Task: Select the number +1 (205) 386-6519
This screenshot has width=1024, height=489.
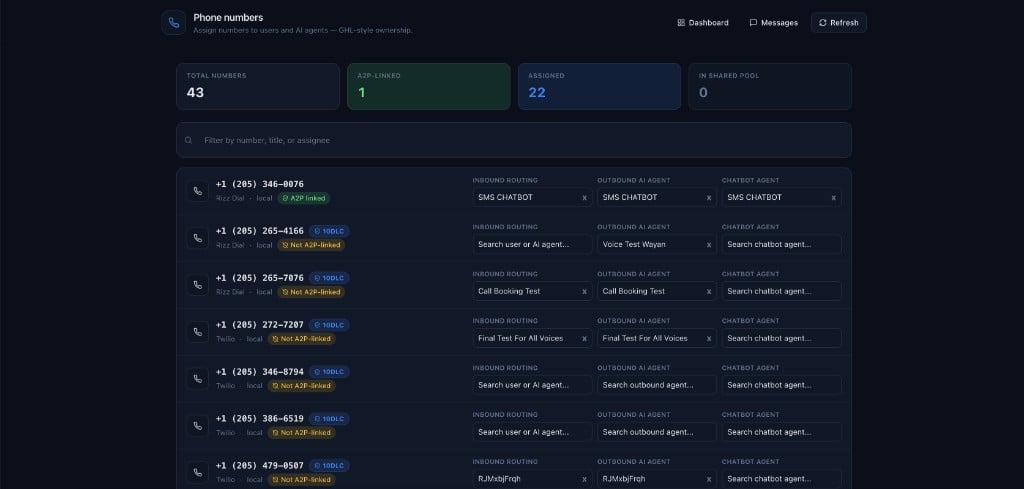Action: [260, 419]
